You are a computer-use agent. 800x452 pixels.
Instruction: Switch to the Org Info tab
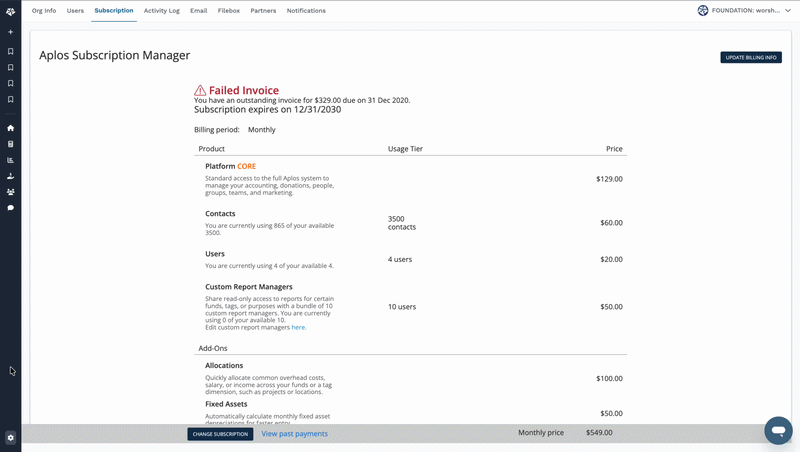click(x=44, y=11)
